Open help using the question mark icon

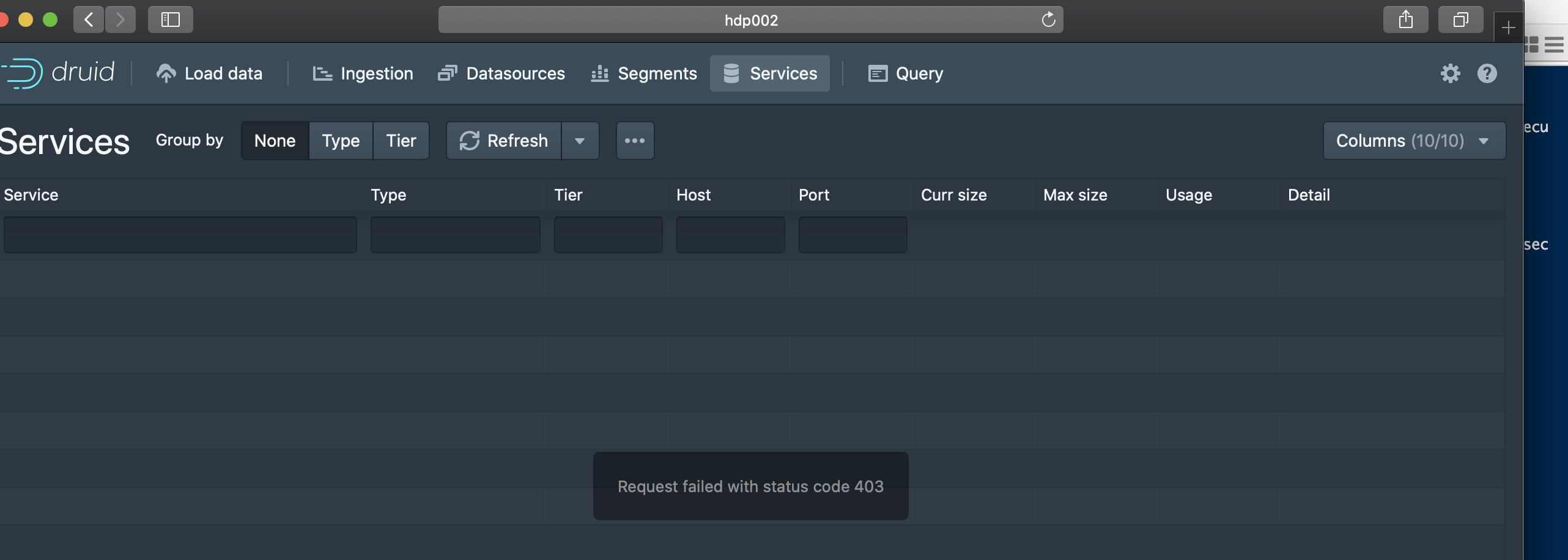coord(1487,73)
